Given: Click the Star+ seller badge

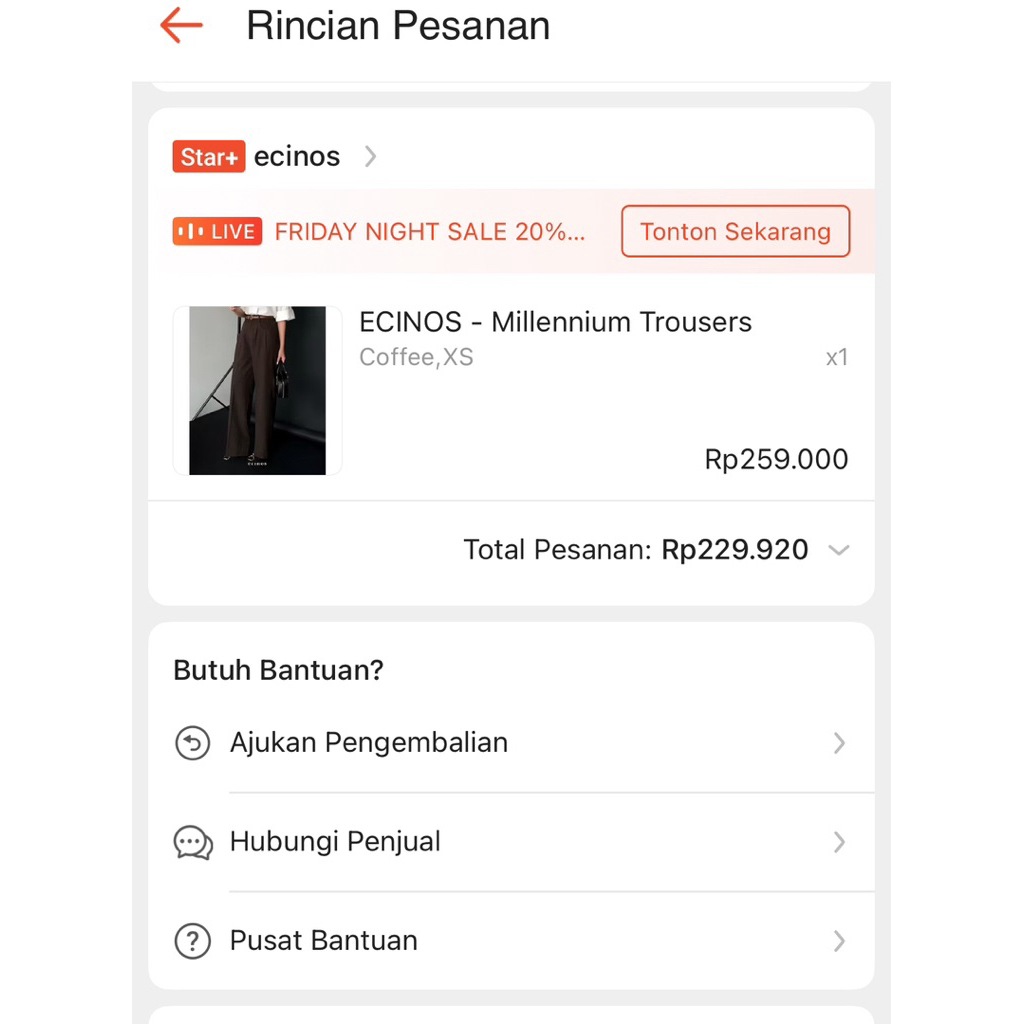Looking at the screenshot, I should (208, 157).
